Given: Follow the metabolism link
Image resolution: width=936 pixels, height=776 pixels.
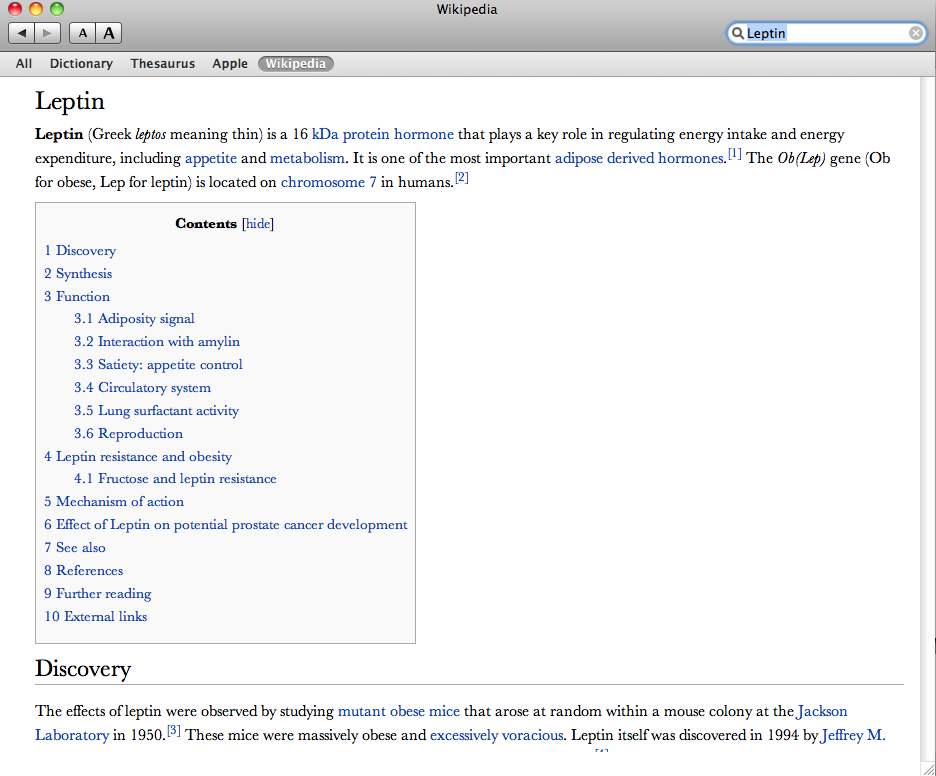Looking at the screenshot, I should 307,158.
